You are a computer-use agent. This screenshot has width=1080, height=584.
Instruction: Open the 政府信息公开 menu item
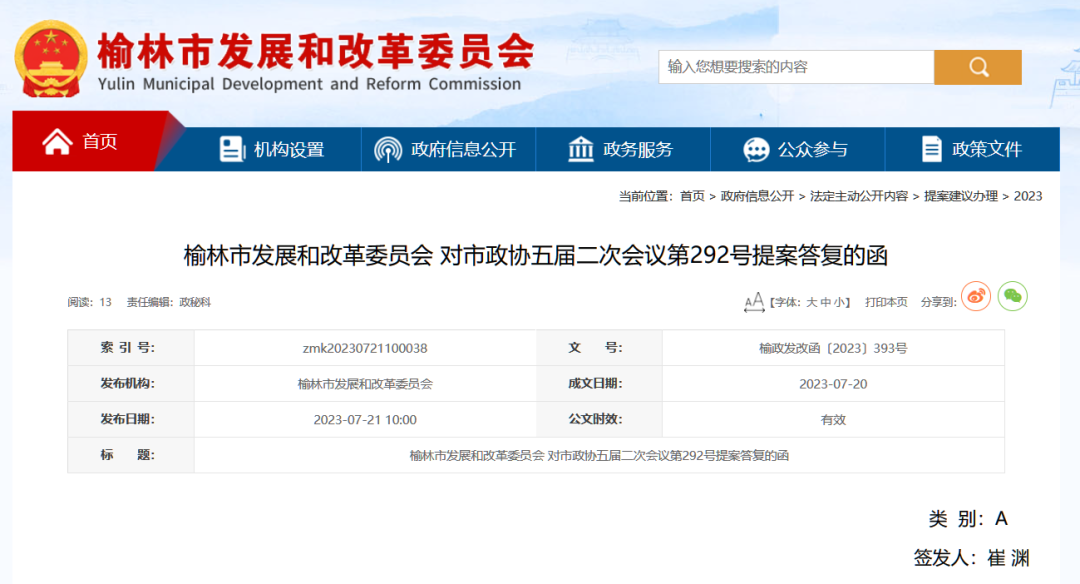pos(448,149)
